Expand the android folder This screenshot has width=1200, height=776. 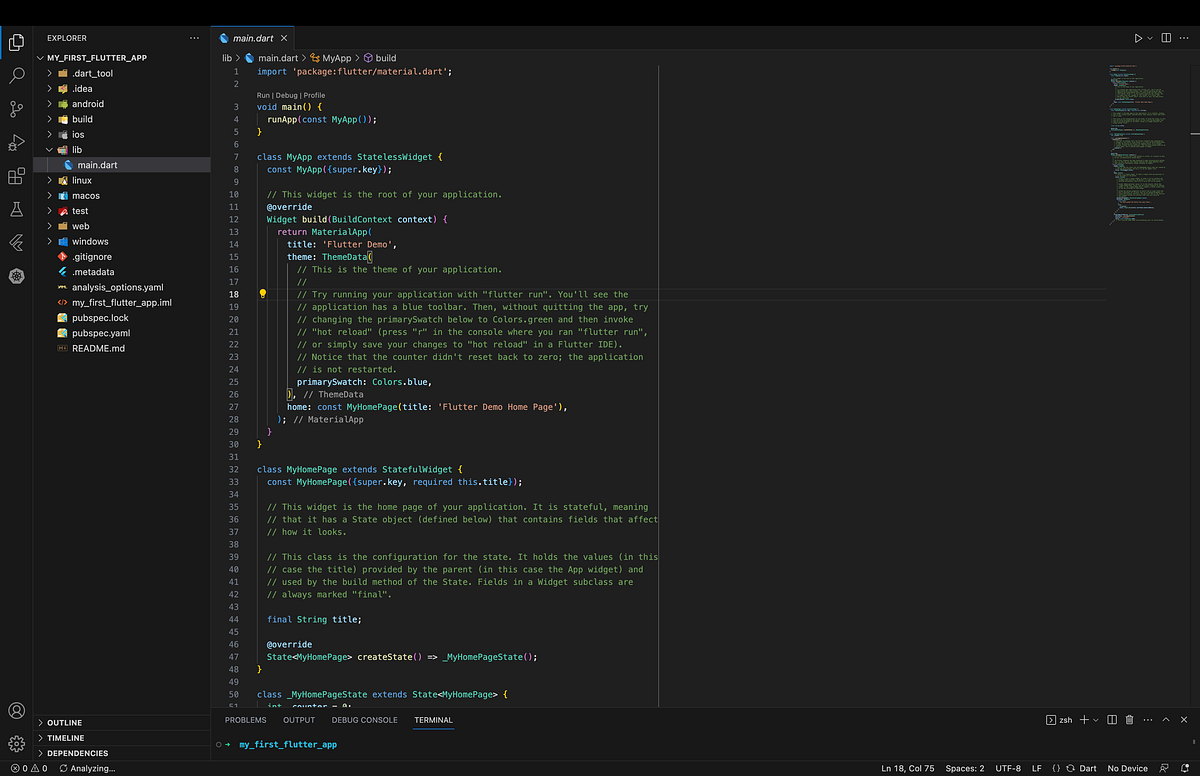[48, 103]
